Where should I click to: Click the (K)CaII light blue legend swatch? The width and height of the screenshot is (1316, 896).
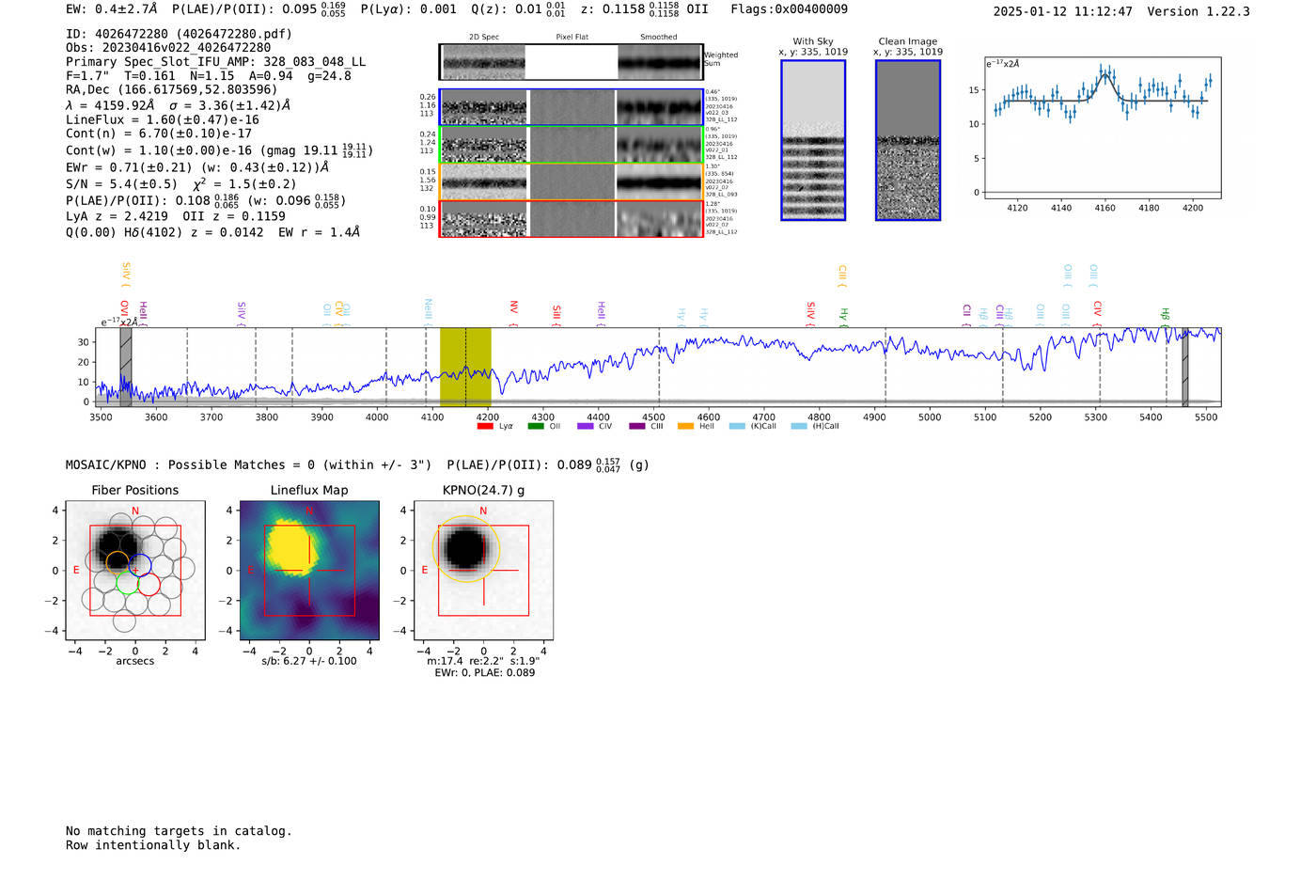(x=736, y=426)
